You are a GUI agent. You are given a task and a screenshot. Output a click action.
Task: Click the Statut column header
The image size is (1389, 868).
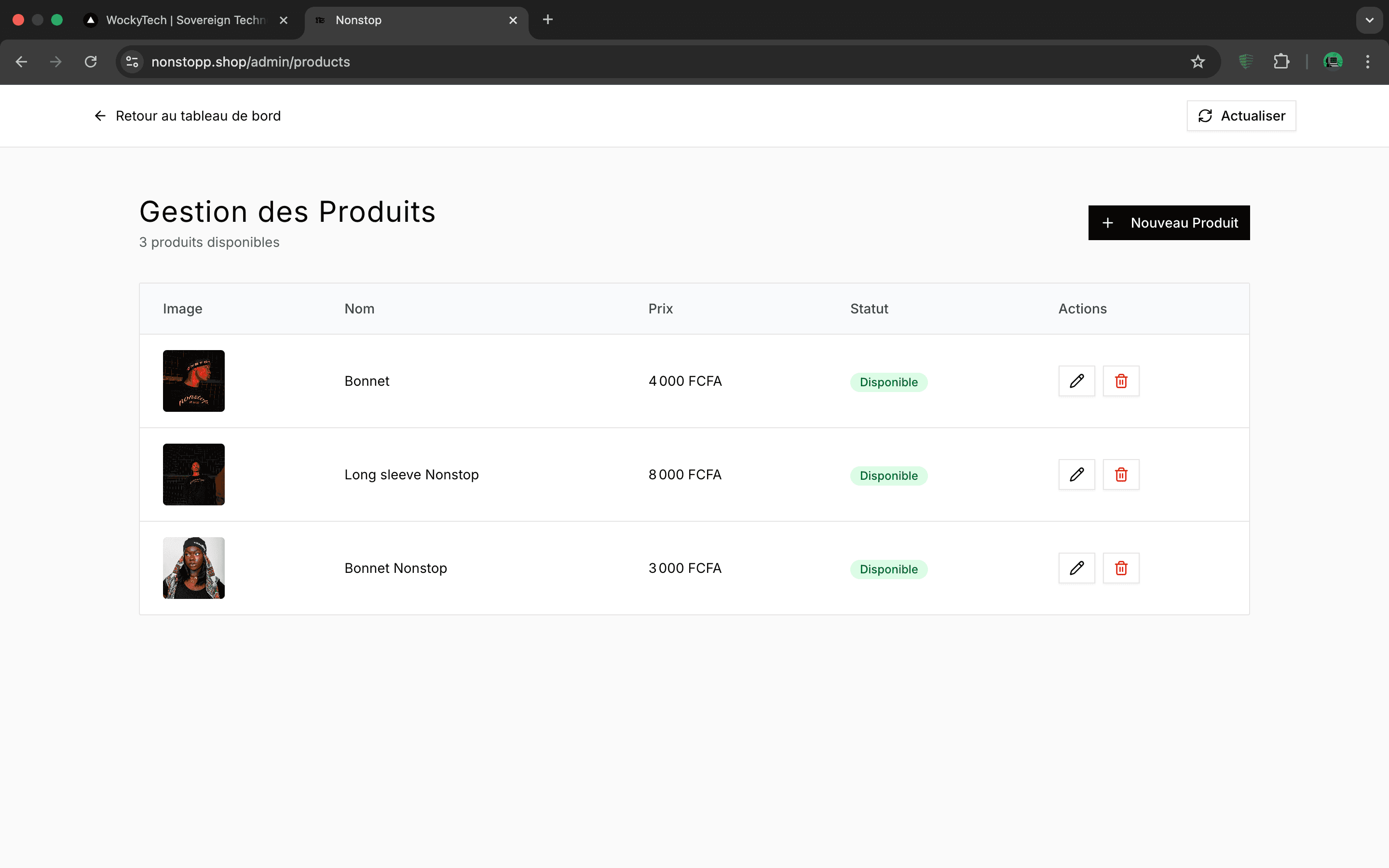tap(869, 309)
